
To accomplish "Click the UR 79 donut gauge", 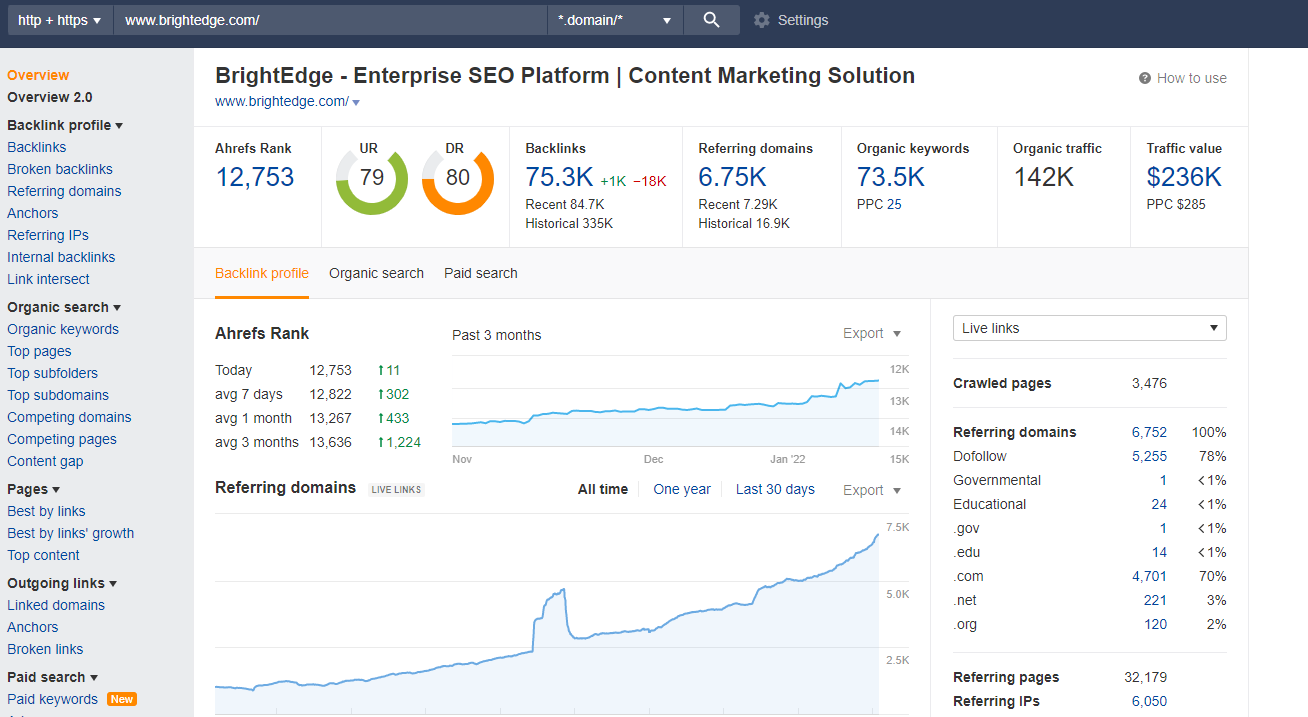I will (372, 179).
